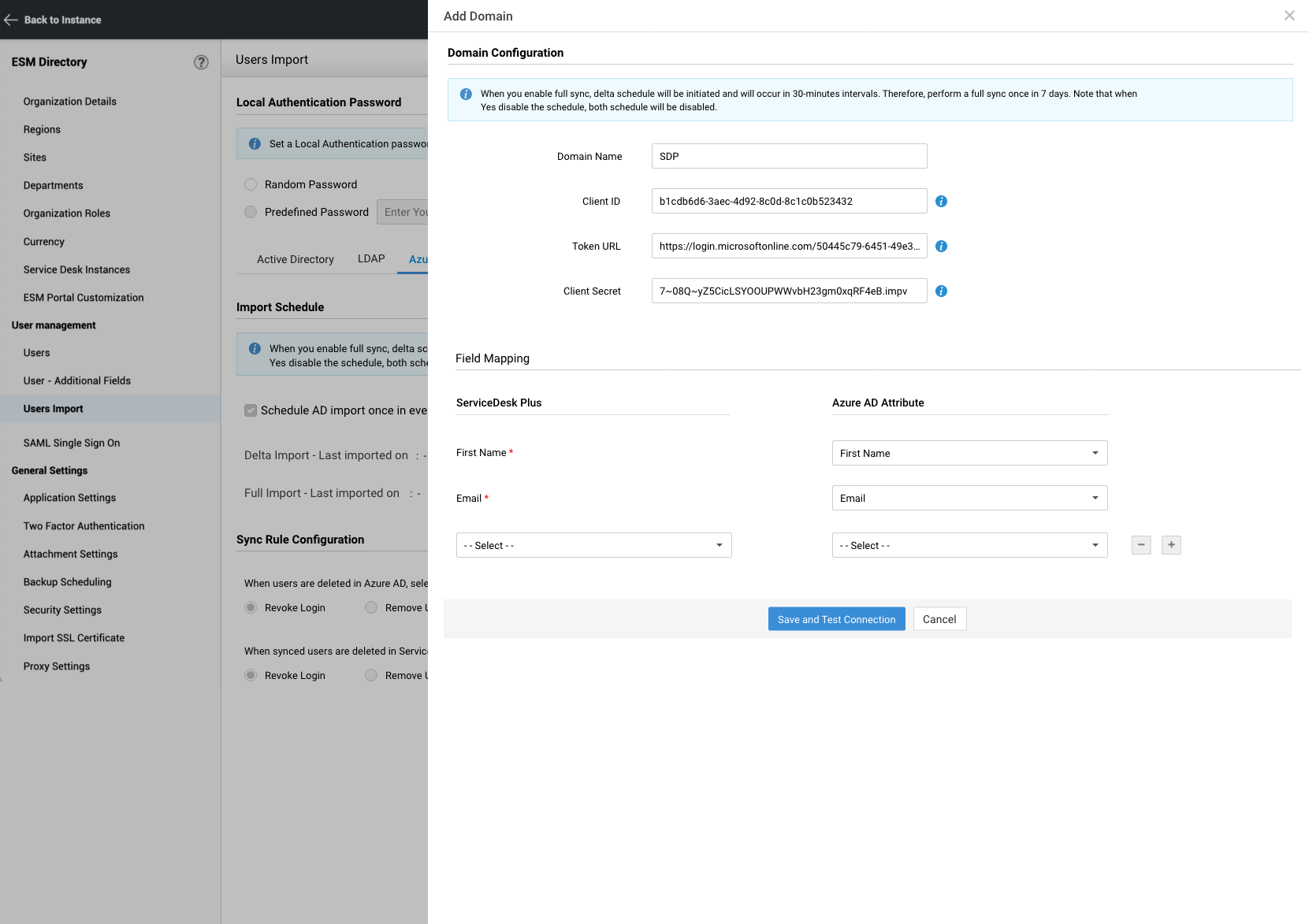Viewport: 1309px width, 924px height.
Task: Open ESM Directory help question mark icon
Action: (x=201, y=62)
